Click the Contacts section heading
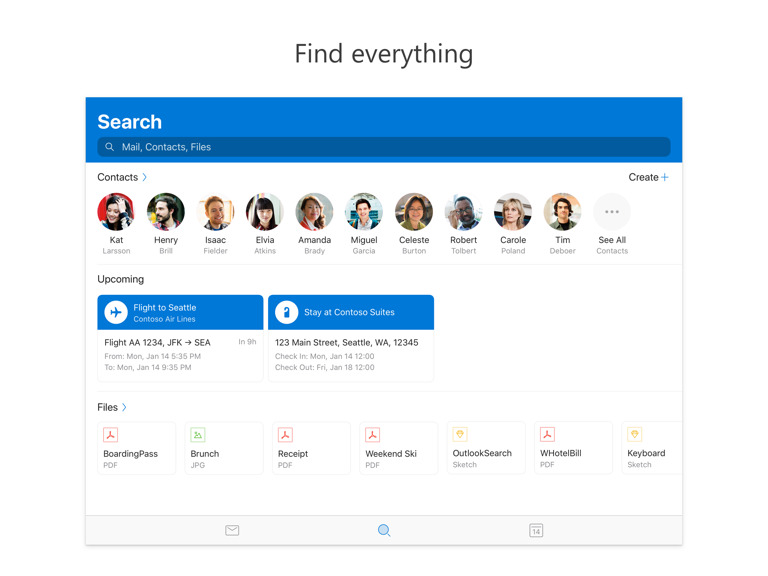 (x=118, y=177)
